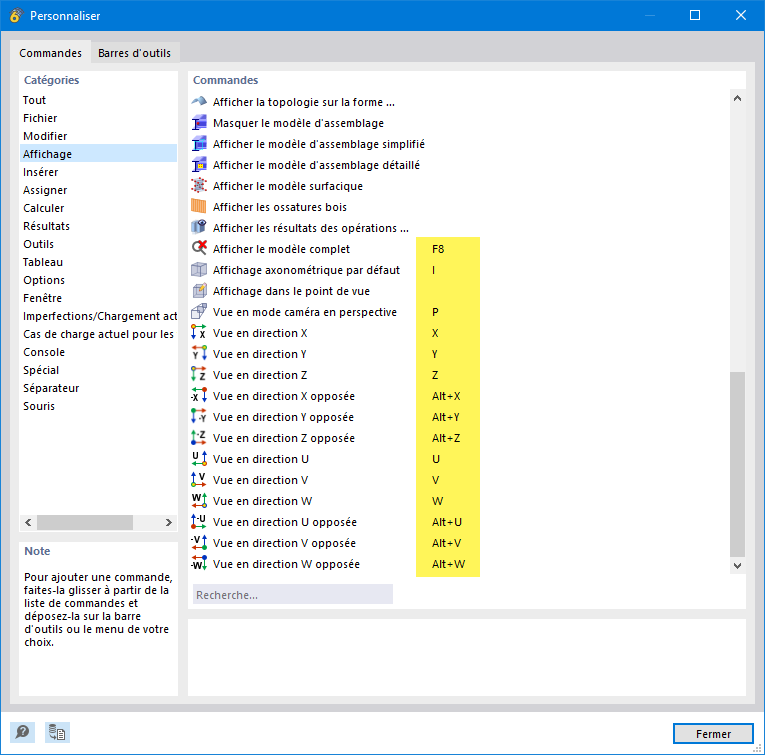Viewport: 765px width, 755px height.
Task: Click the 'Vue en direction Z' icon
Action: pos(199,375)
